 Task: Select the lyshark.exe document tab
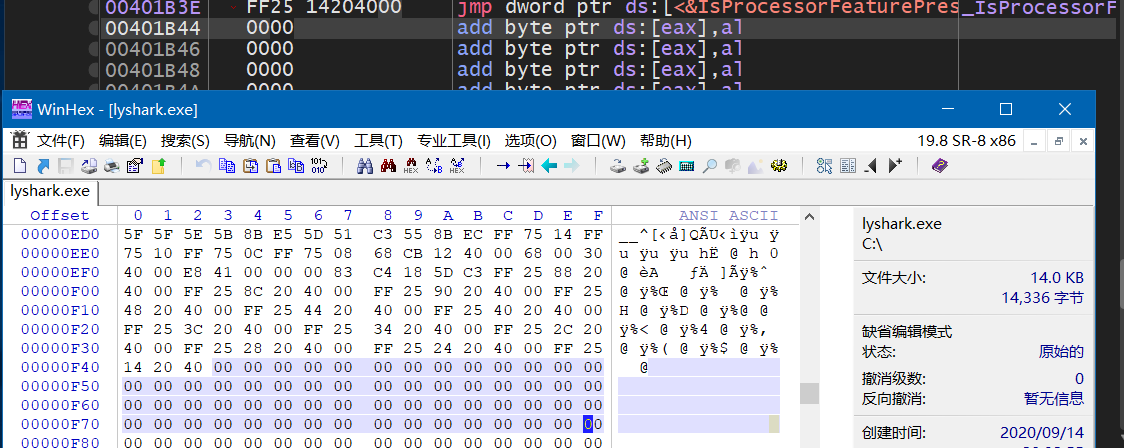click(50, 191)
